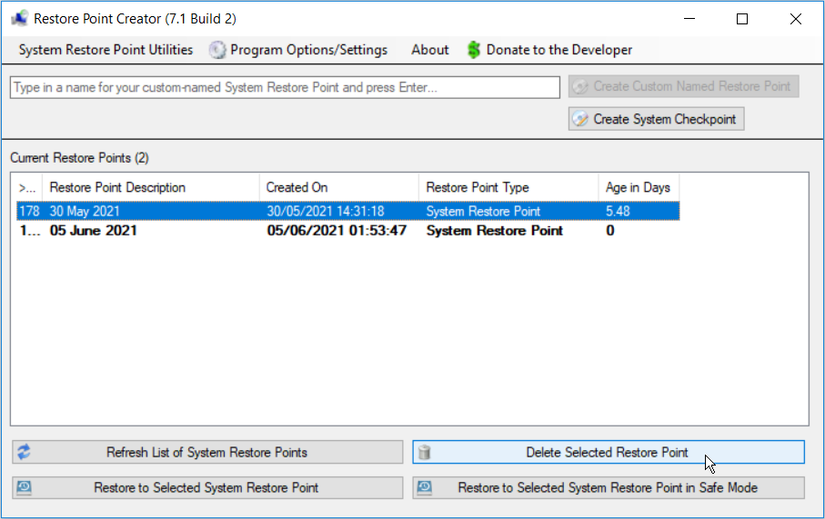Screen dimensions: 825x519
Task: Click the '30/05/2021 14:31:18' created date cell
Action: point(325,211)
